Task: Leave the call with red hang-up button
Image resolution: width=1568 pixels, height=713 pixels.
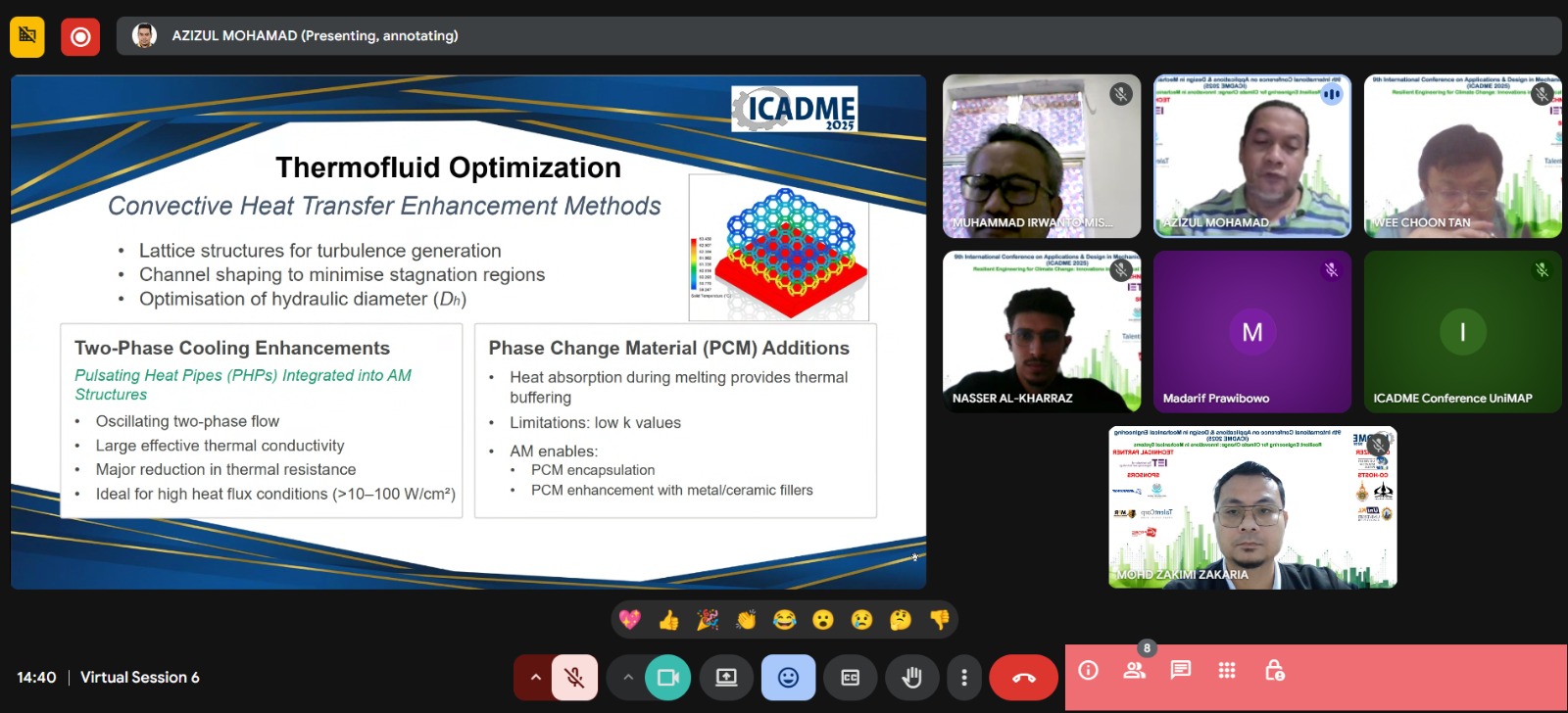Action: click(x=1023, y=678)
